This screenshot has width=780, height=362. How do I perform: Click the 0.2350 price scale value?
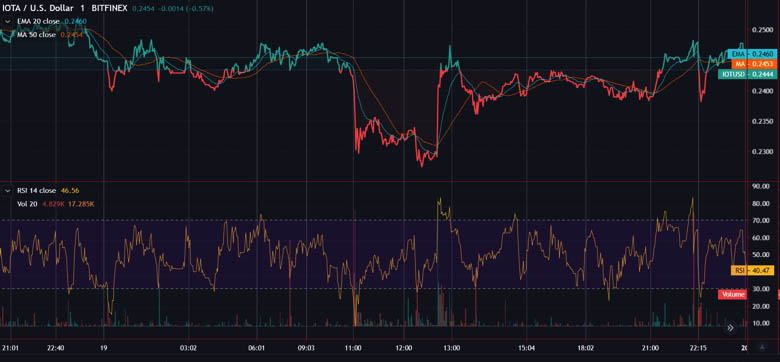point(763,122)
